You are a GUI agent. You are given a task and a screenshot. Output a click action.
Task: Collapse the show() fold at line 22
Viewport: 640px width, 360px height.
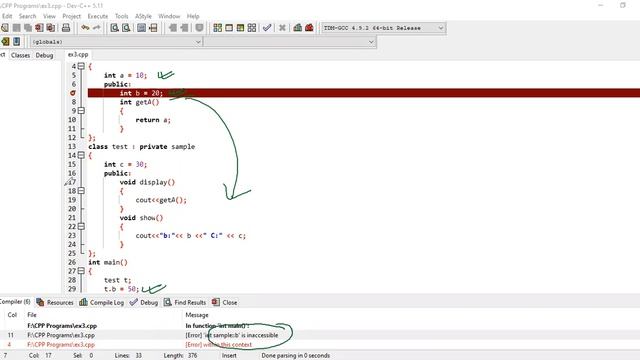tap(81, 226)
